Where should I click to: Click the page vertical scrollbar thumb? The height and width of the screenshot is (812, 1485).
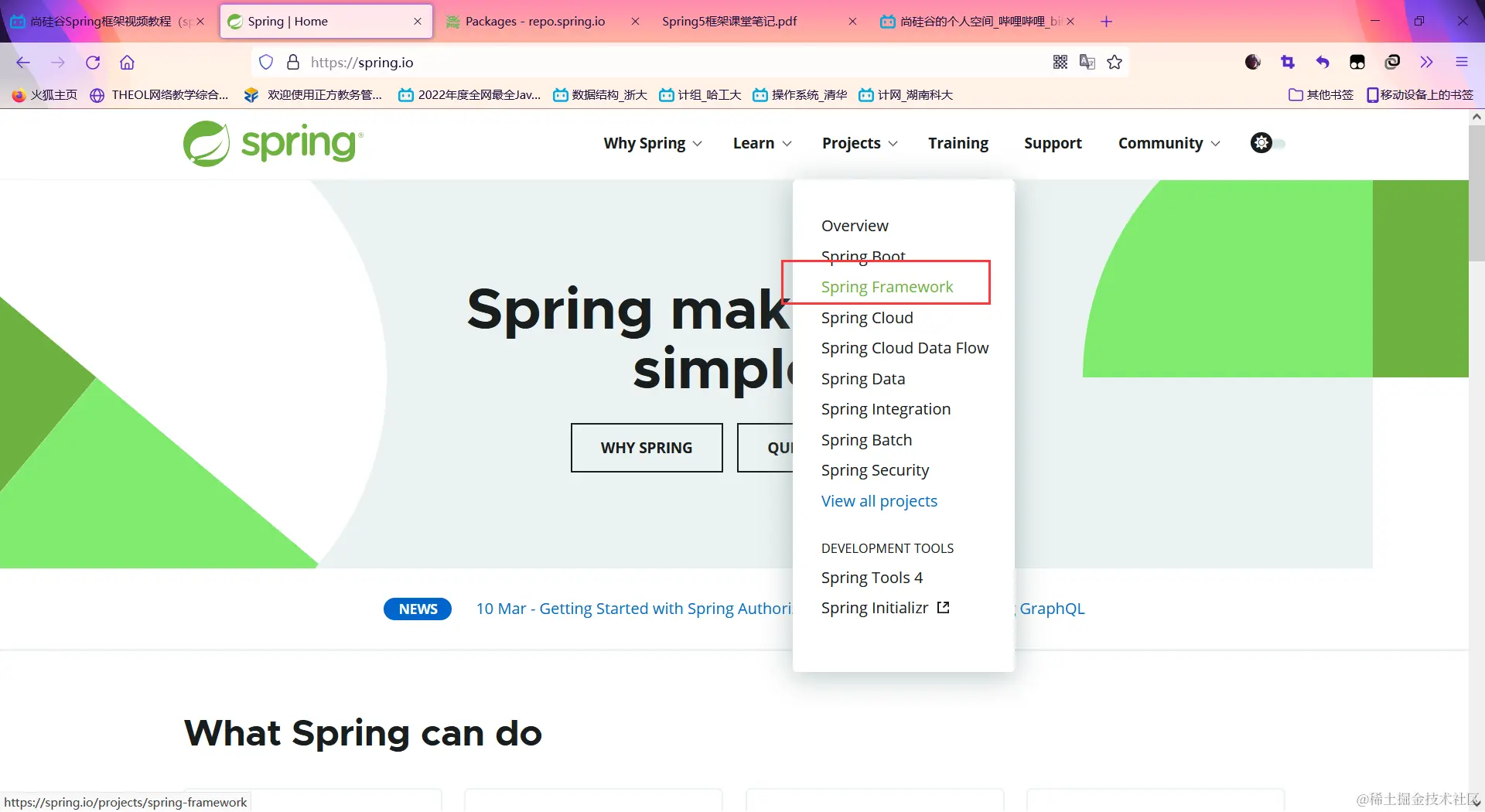click(x=1476, y=192)
